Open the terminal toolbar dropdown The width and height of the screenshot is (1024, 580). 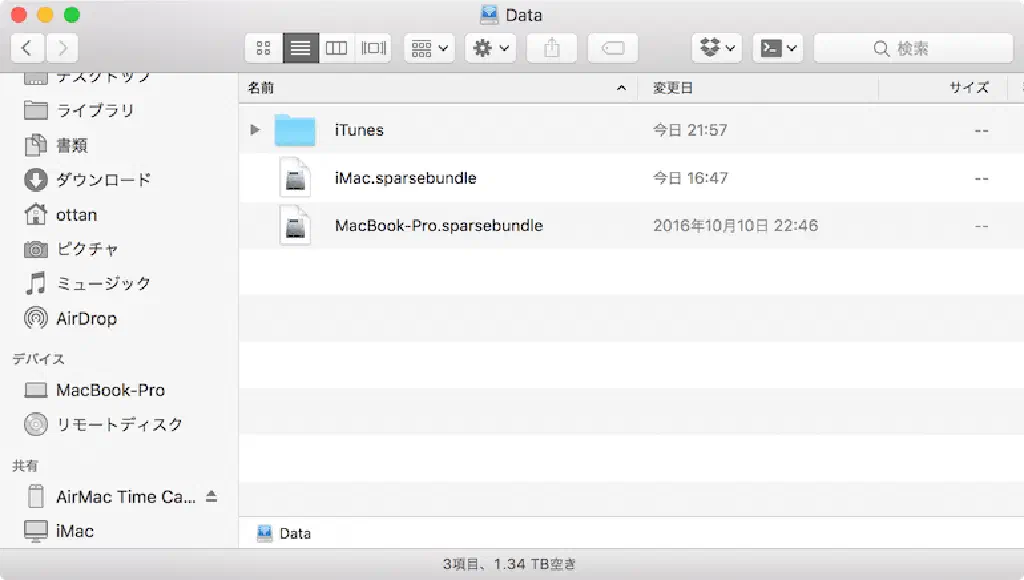[779, 47]
